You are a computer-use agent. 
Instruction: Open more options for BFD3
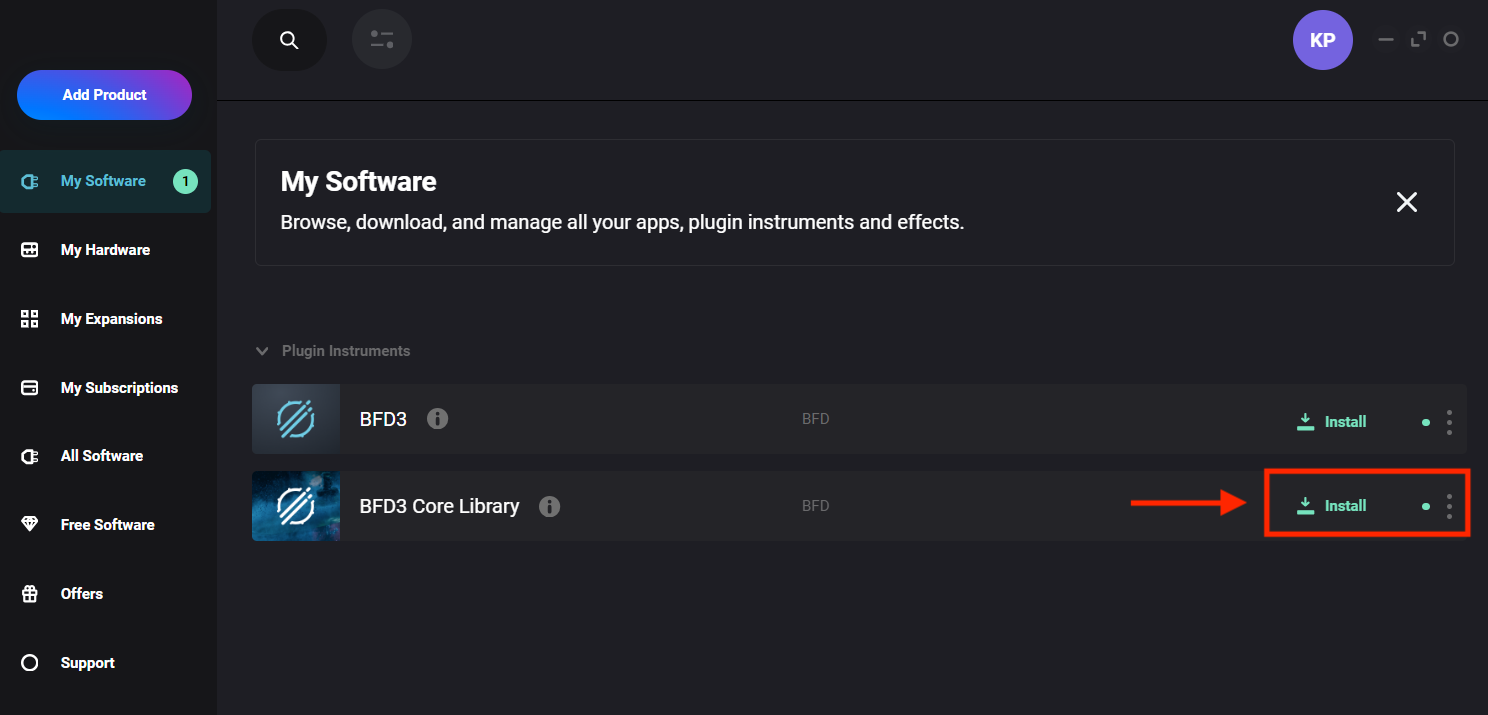coord(1449,422)
